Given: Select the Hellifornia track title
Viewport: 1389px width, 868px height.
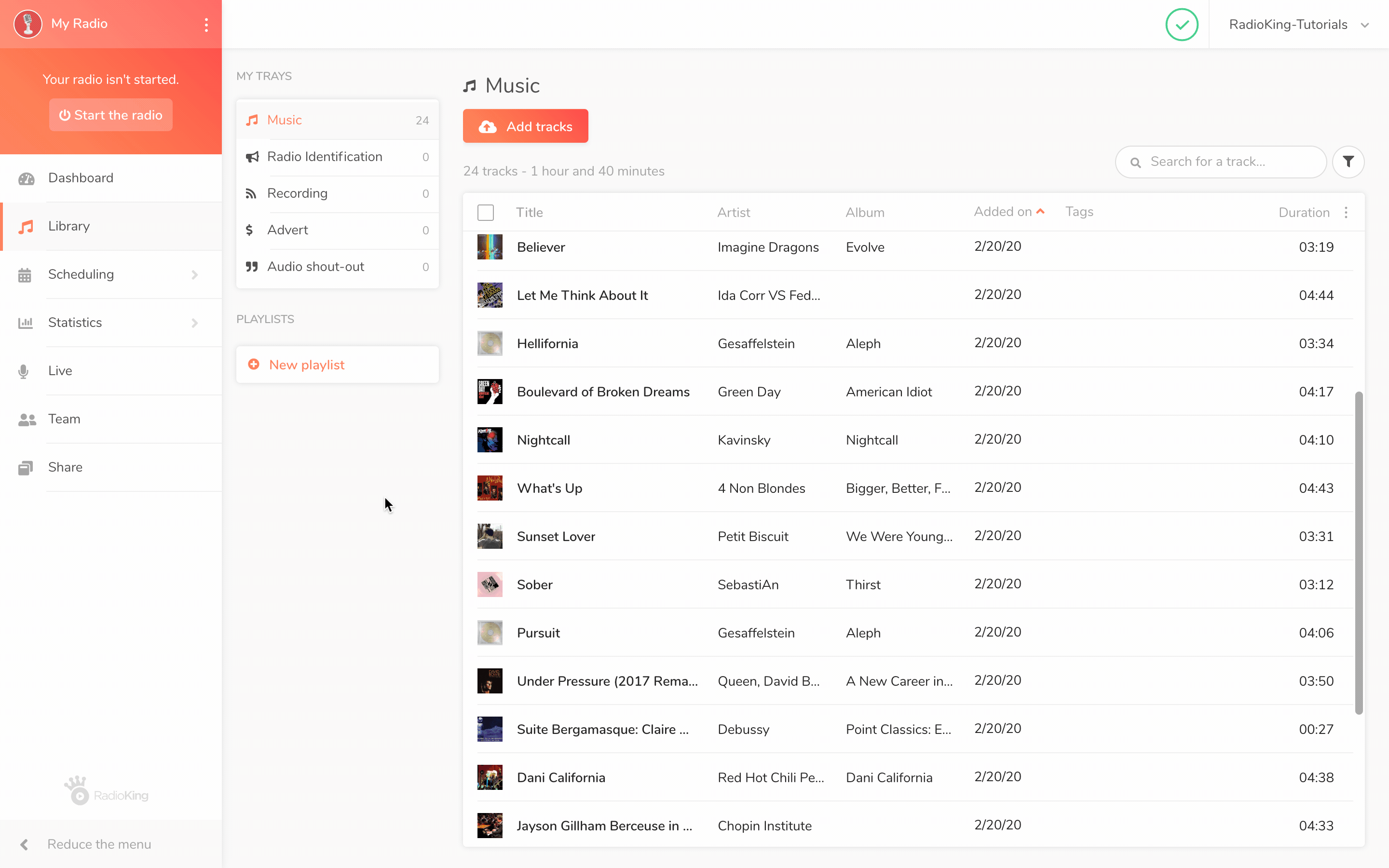Looking at the screenshot, I should point(547,343).
